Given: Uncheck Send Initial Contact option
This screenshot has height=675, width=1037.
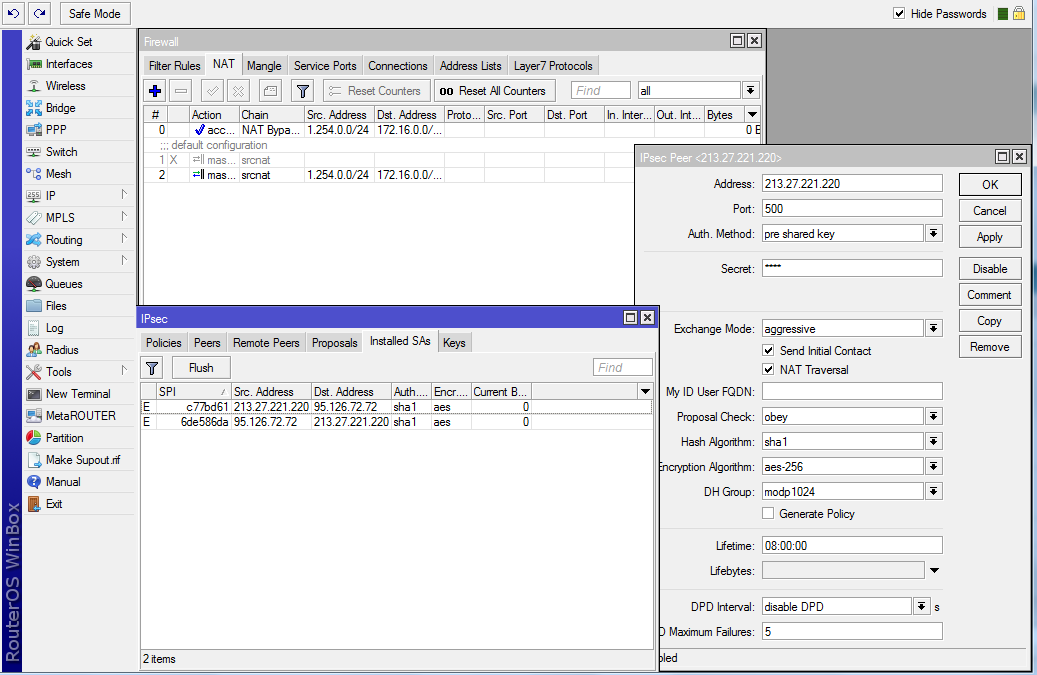Looking at the screenshot, I should [x=768, y=351].
